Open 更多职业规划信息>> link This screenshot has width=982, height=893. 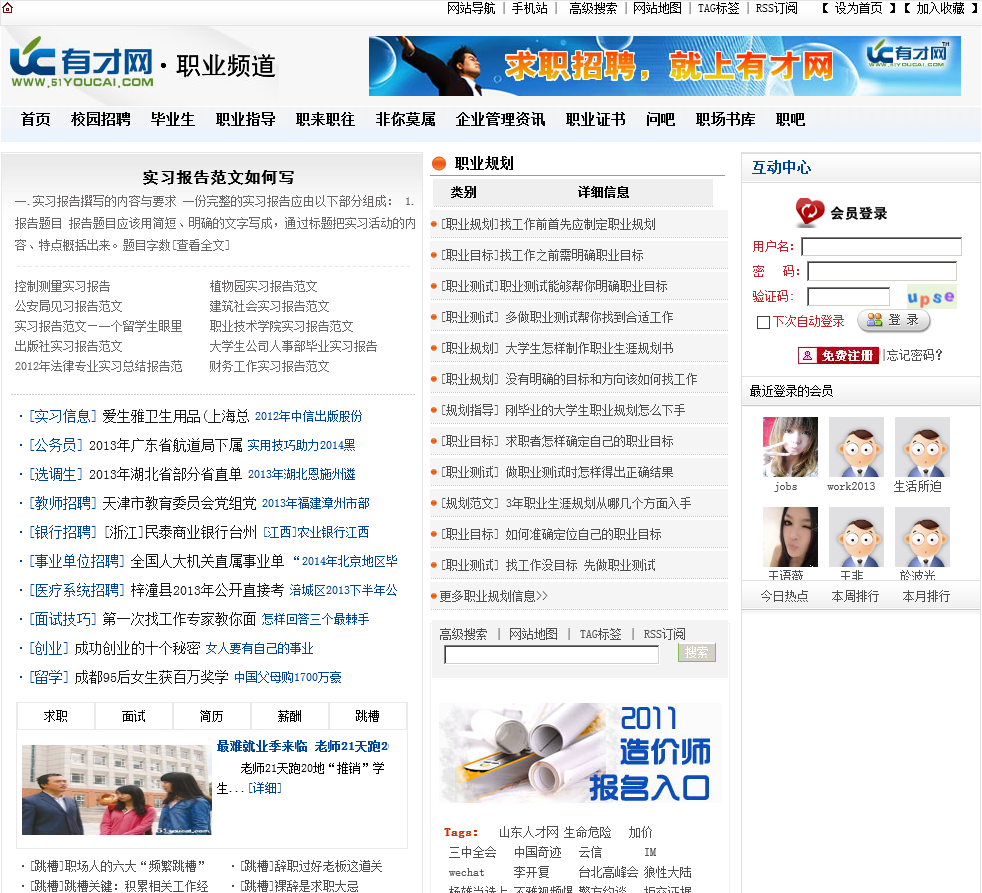click(494, 596)
